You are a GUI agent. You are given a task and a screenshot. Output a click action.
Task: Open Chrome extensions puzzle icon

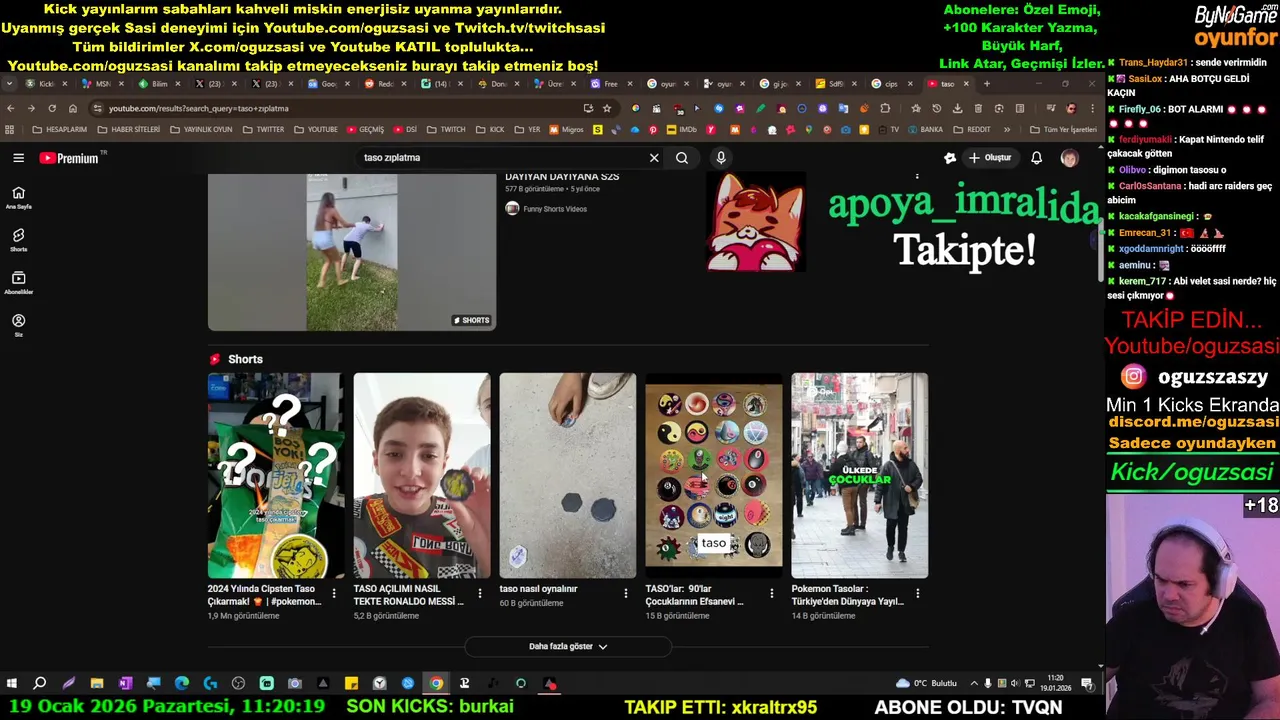coord(885,108)
